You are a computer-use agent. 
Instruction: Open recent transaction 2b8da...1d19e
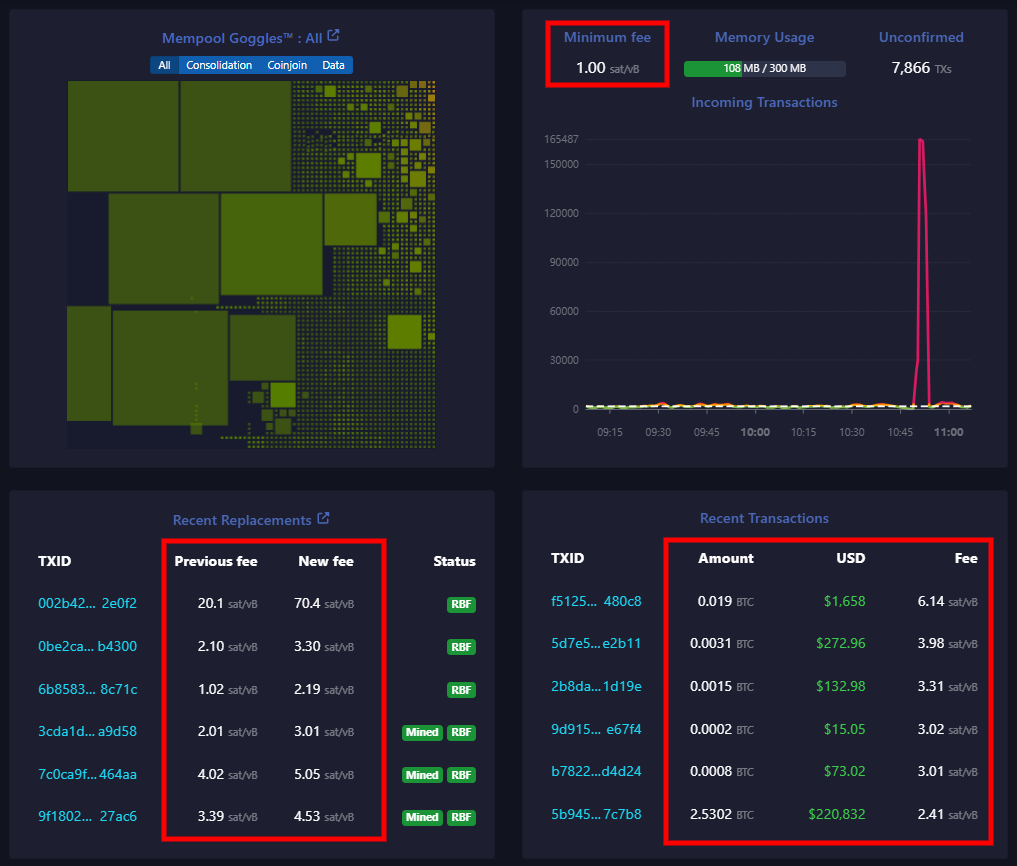[x=596, y=686]
